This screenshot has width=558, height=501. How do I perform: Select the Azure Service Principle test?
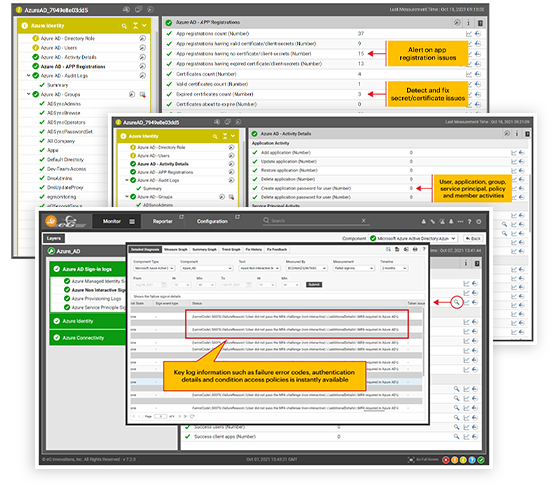coord(98,307)
